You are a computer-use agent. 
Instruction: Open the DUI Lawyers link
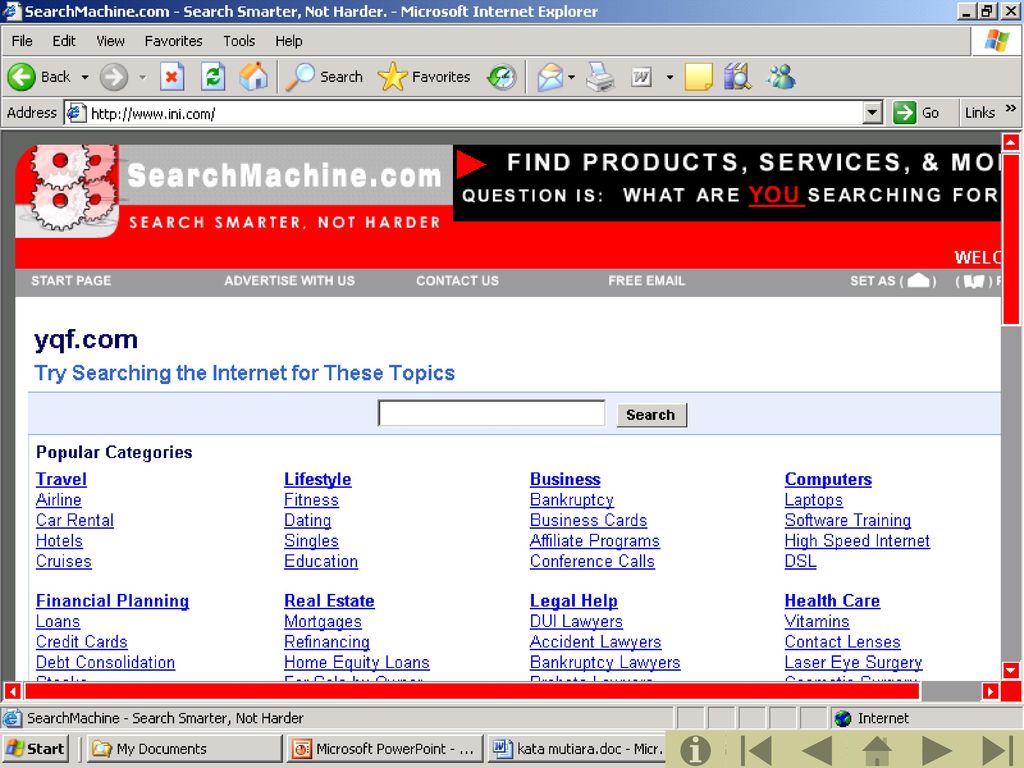tap(576, 621)
